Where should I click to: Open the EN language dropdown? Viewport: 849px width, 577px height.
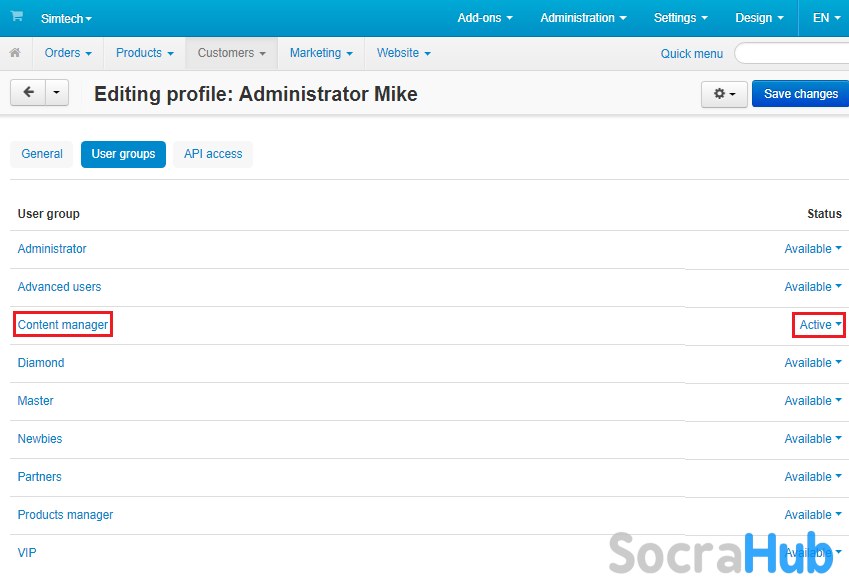826,18
